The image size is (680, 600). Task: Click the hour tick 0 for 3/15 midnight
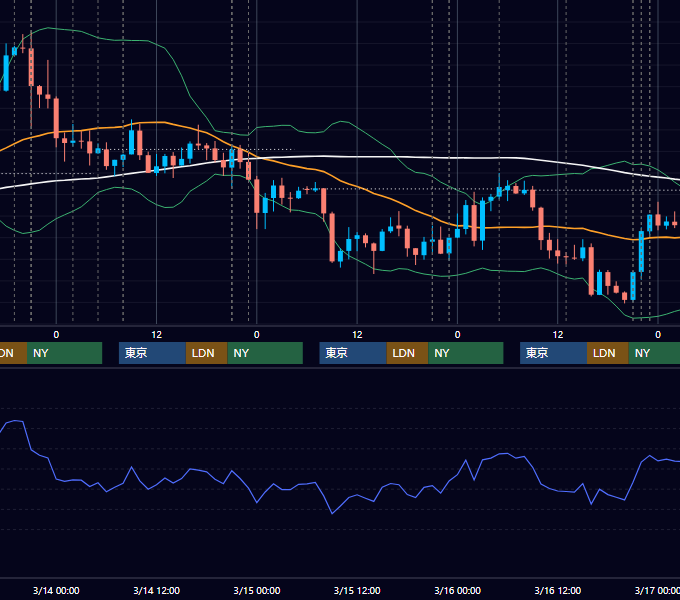tap(257, 335)
